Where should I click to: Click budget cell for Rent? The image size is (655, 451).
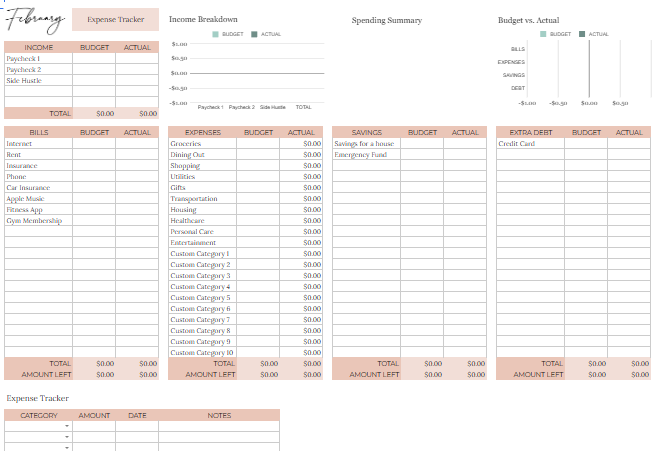point(94,155)
